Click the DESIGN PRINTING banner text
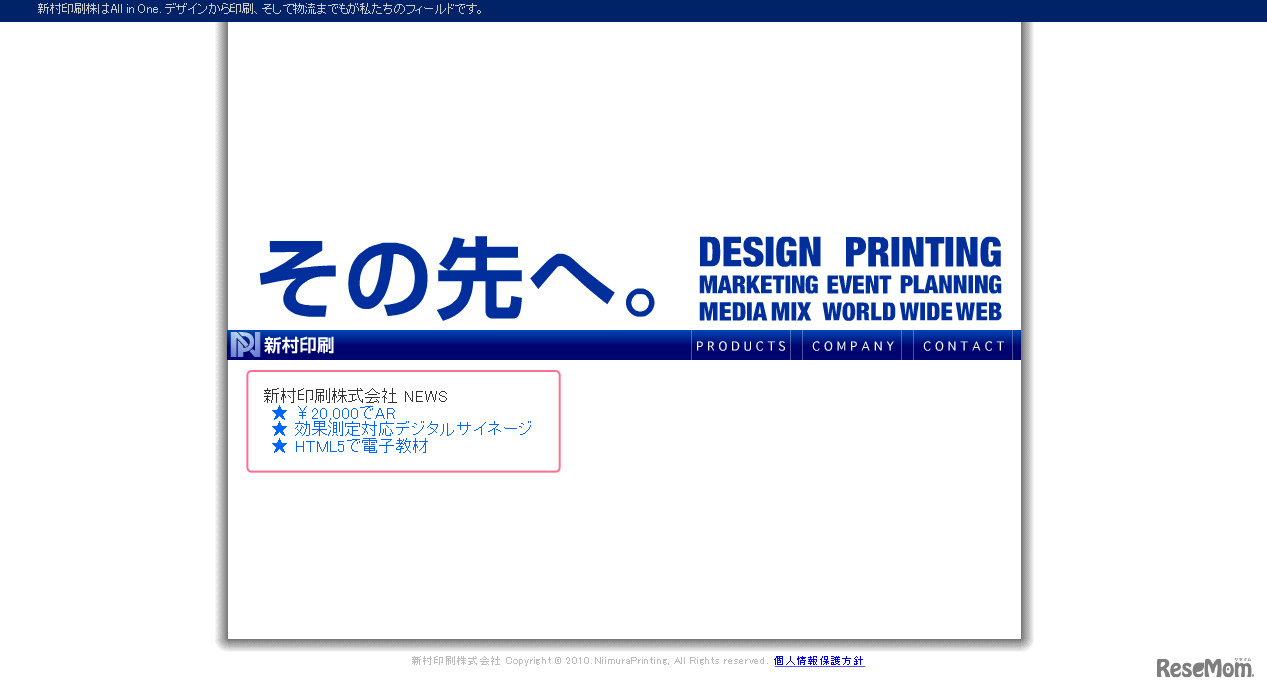 pyautogui.click(x=850, y=253)
